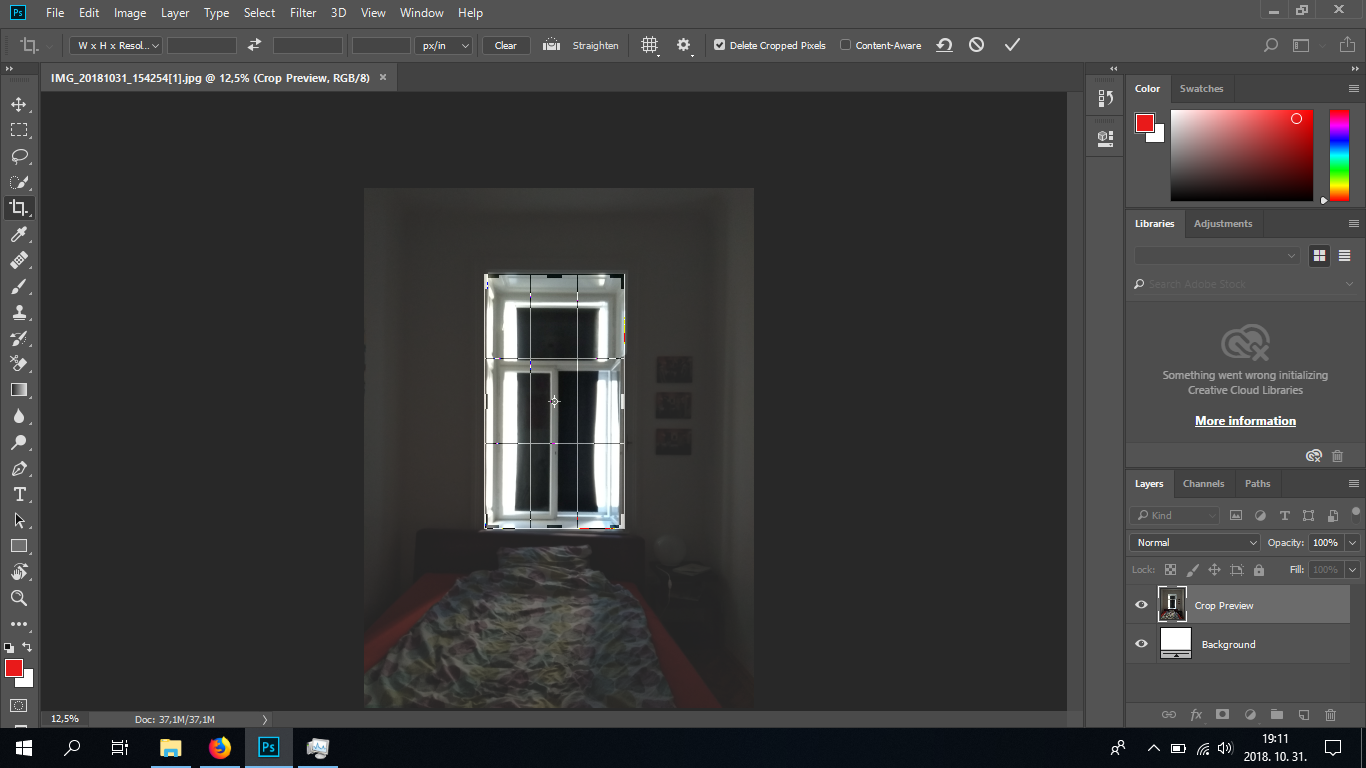
Task: Open the Normal blend mode dropdown
Action: [1195, 542]
